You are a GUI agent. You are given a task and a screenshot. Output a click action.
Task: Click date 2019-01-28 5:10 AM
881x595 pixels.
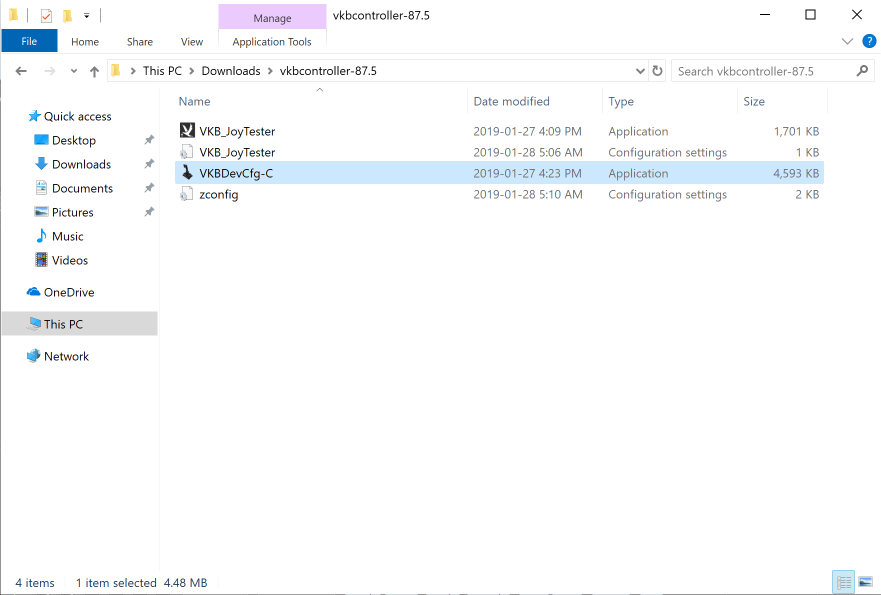(528, 194)
